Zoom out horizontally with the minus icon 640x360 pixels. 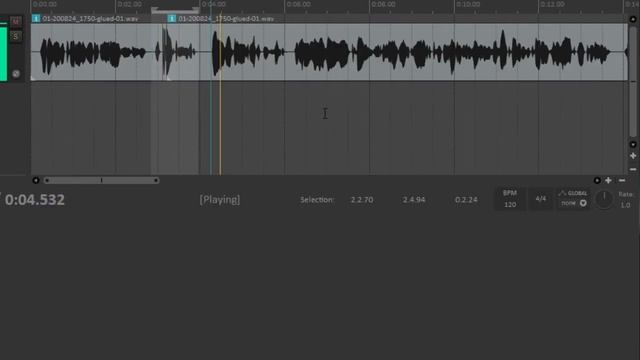point(622,180)
